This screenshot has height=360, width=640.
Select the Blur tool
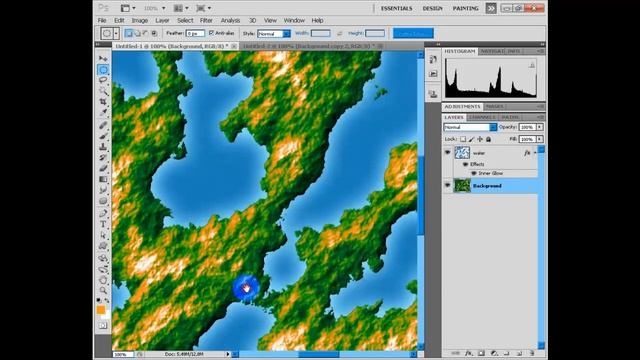tap(103, 190)
